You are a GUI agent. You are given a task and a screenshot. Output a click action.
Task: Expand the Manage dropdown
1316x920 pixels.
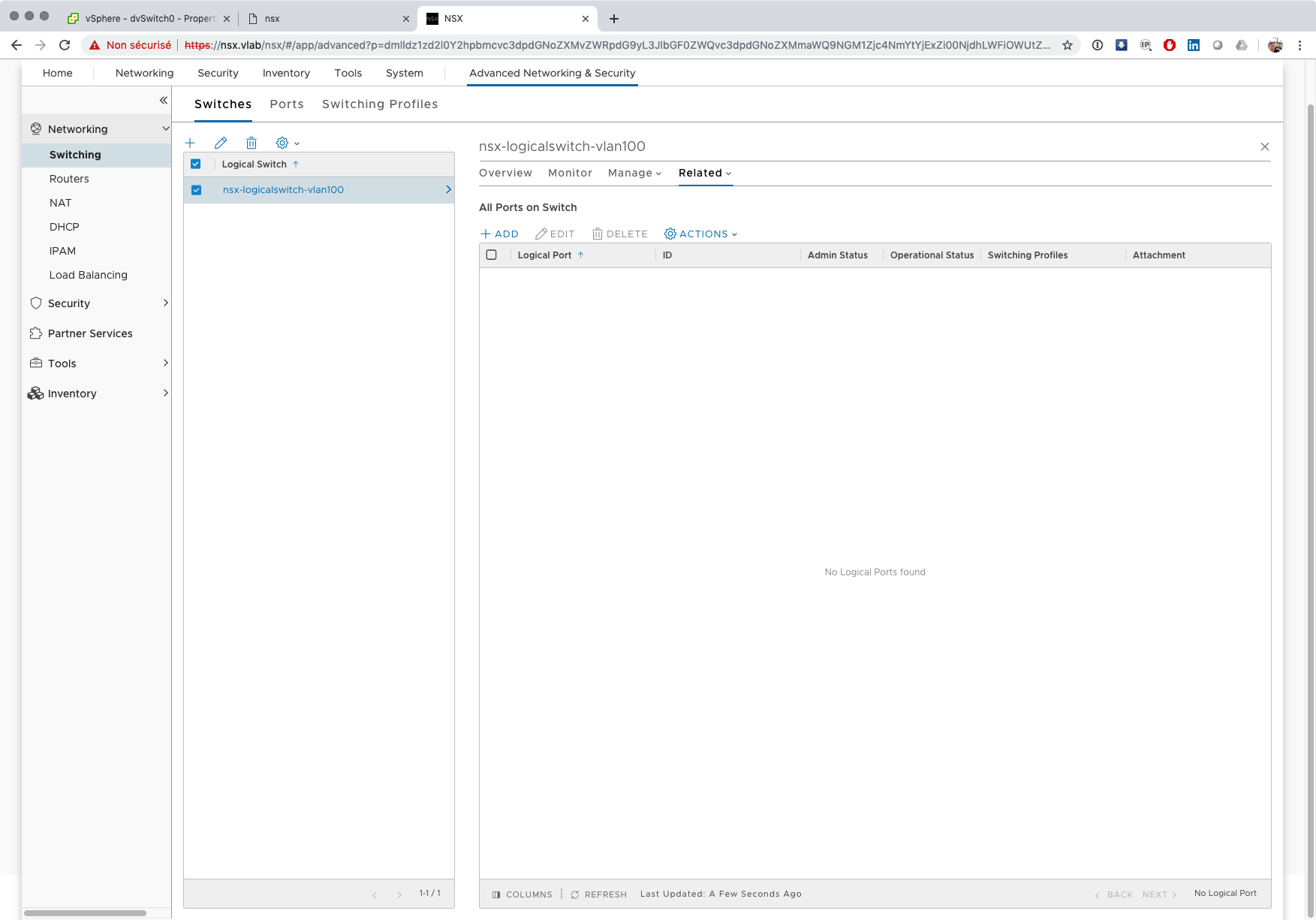point(634,173)
